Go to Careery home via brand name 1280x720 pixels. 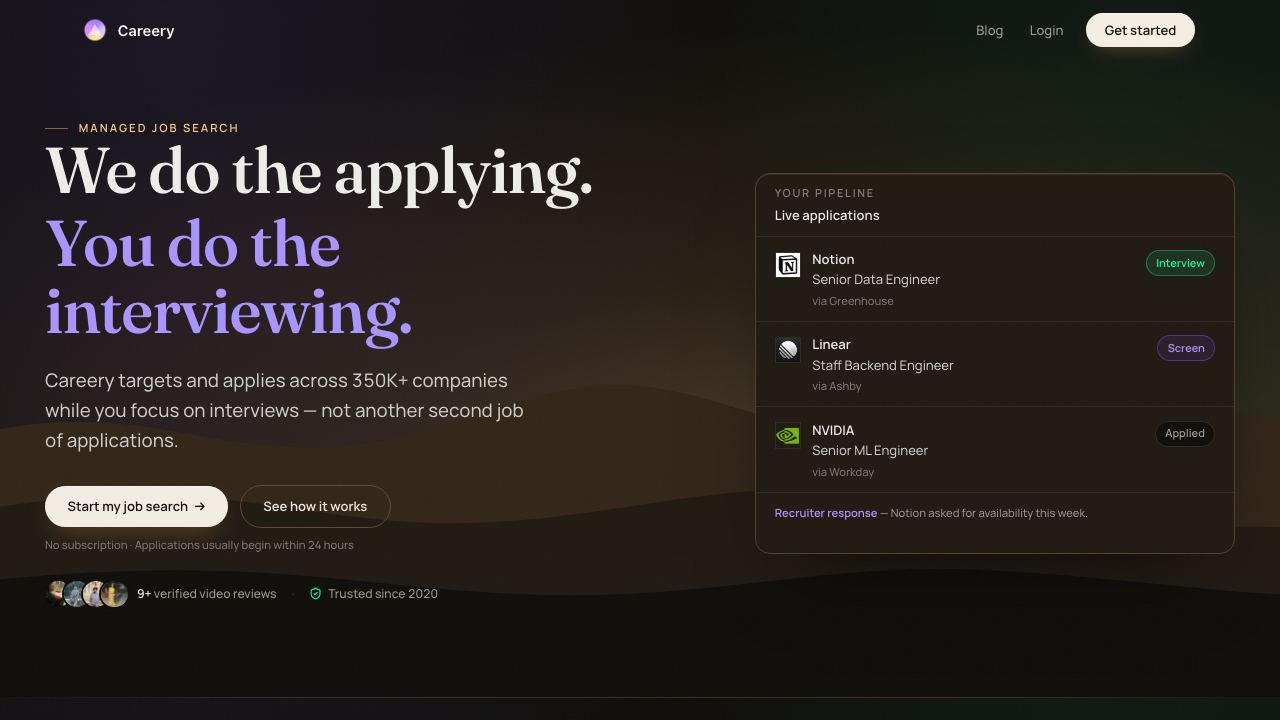pyautogui.click(x=146, y=31)
